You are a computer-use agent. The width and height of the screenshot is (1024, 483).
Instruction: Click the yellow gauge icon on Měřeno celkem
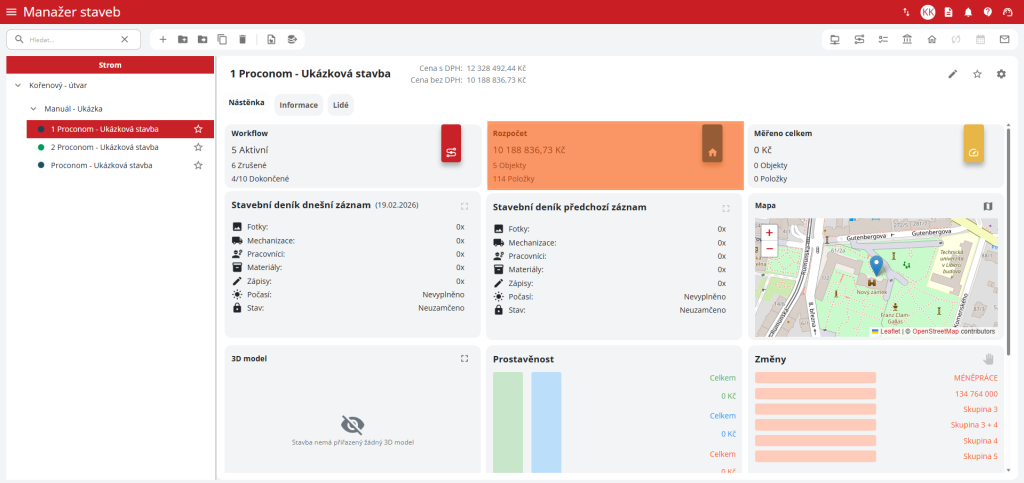click(x=973, y=151)
